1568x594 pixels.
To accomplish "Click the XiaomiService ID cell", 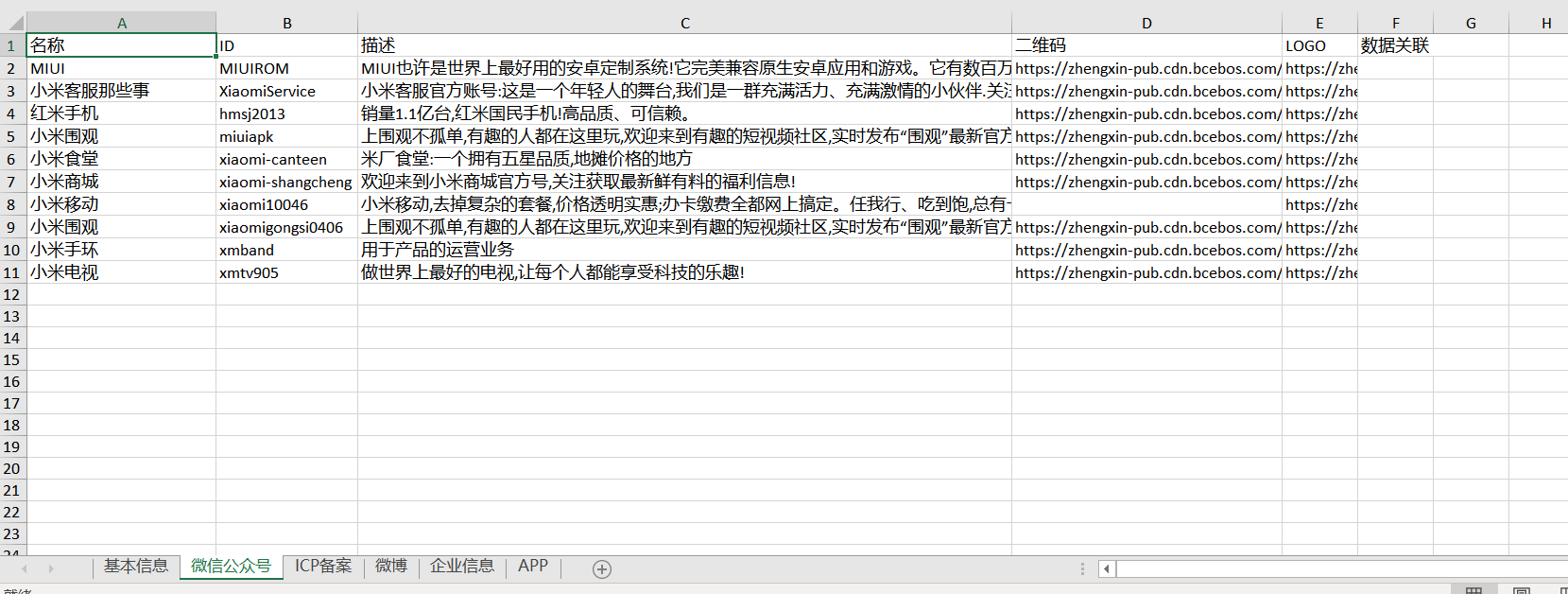I will pos(287,91).
